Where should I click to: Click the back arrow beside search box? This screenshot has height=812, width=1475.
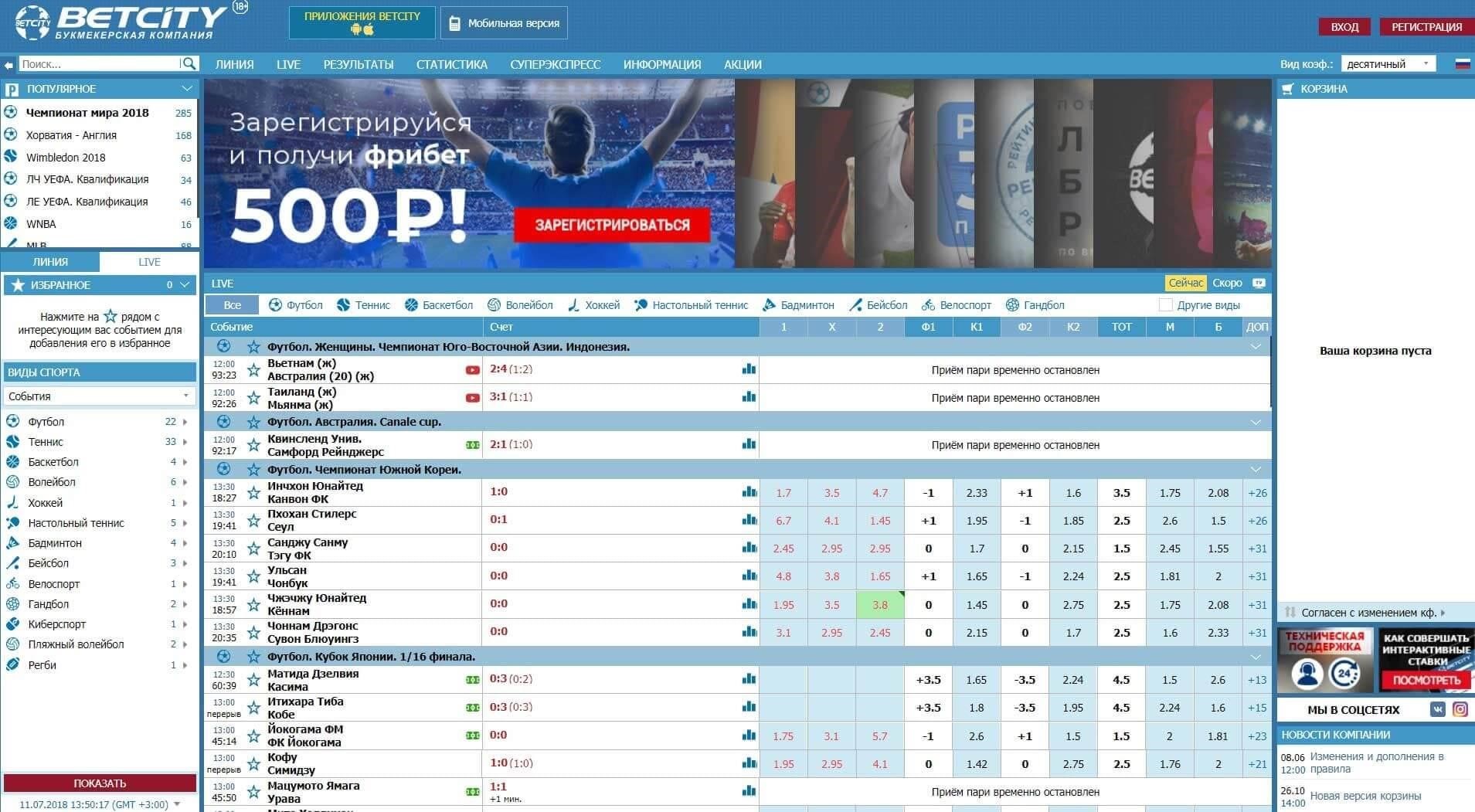pyautogui.click(x=8, y=65)
